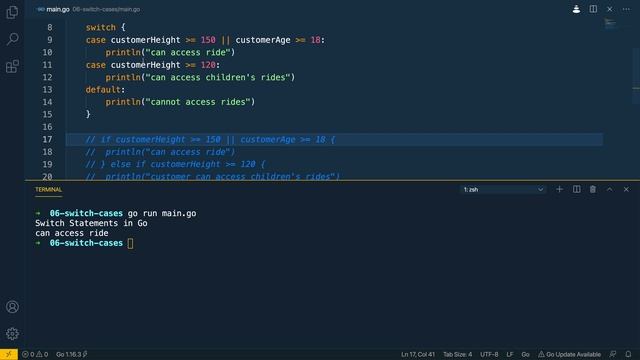Viewport: 640px width, 360px height.
Task: Click "cannot access rides" string on line 14
Action: coord(198,102)
